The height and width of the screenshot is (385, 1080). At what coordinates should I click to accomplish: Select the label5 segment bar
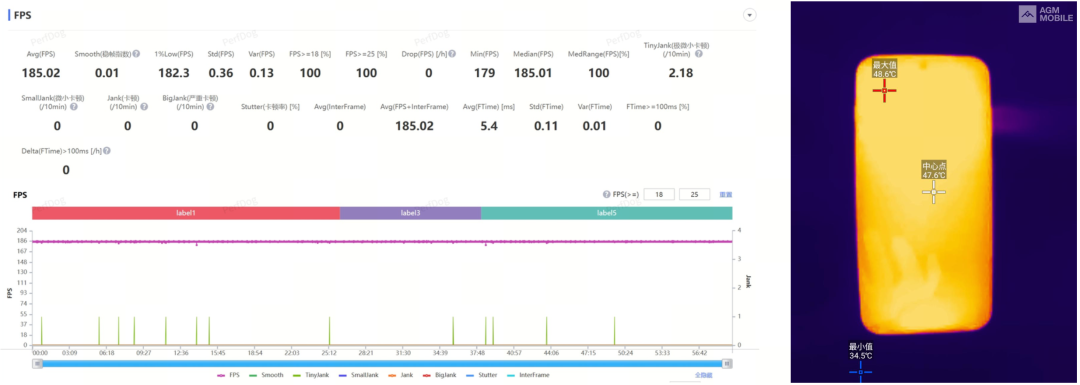(607, 214)
